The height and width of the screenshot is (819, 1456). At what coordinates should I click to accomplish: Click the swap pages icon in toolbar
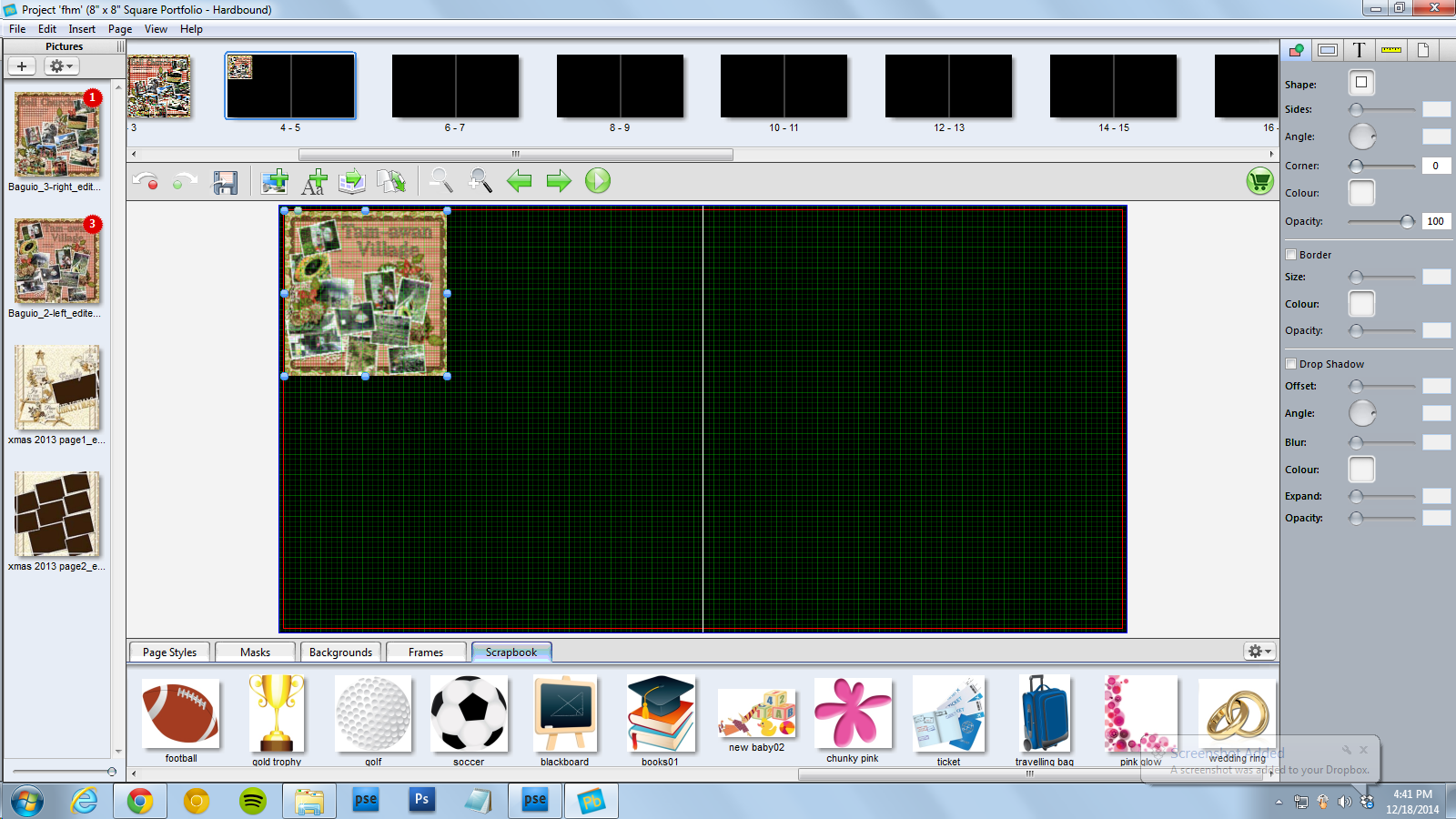coord(391,181)
